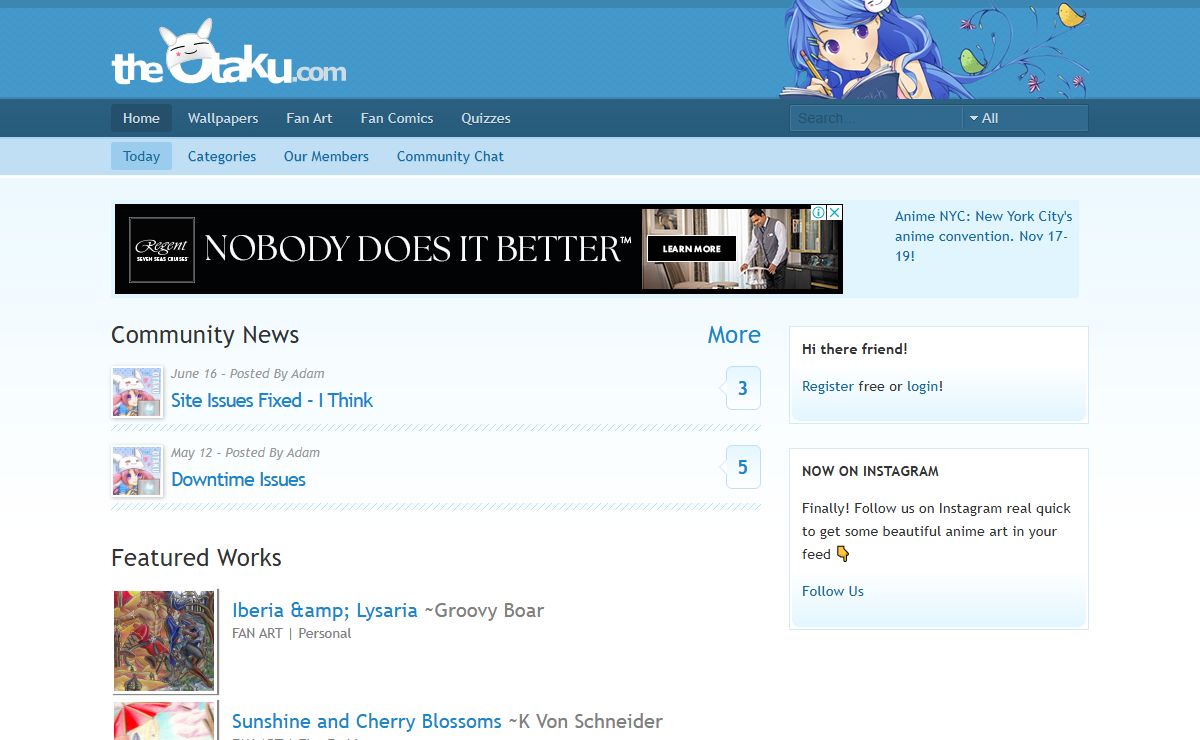Click the anime girl header illustration
Viewport: 1200px width, 740px height.
934,49
